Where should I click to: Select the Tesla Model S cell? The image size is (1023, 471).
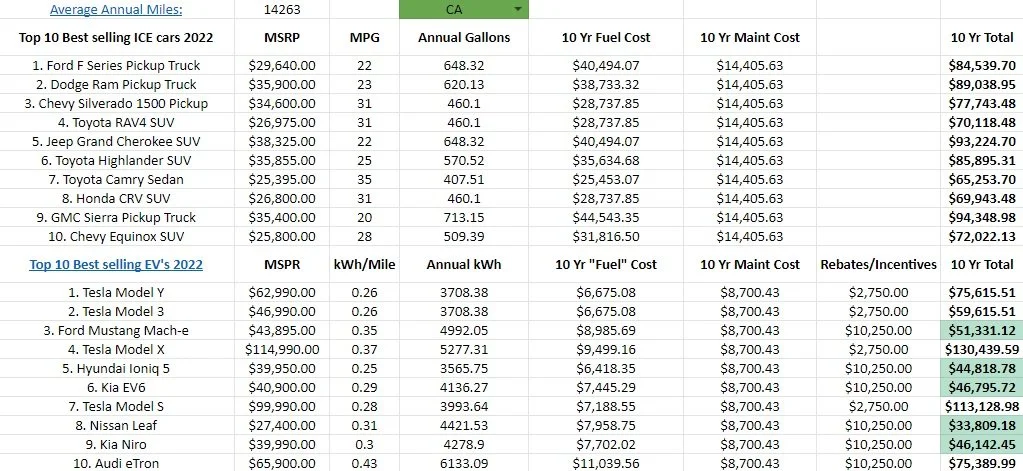pyautogui.click(x=116, y=406)
